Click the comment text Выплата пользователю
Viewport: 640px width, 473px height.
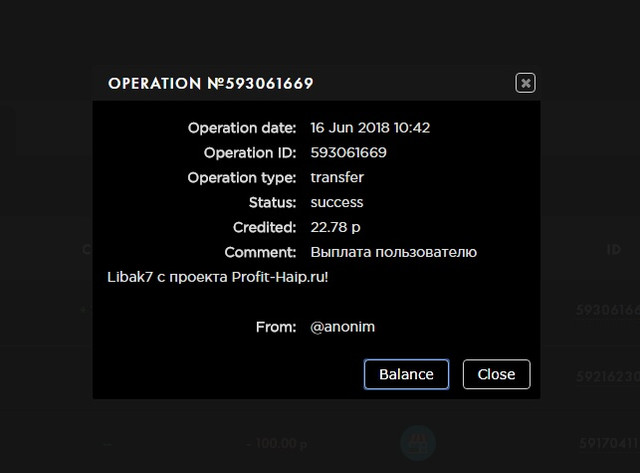[393, 252]
